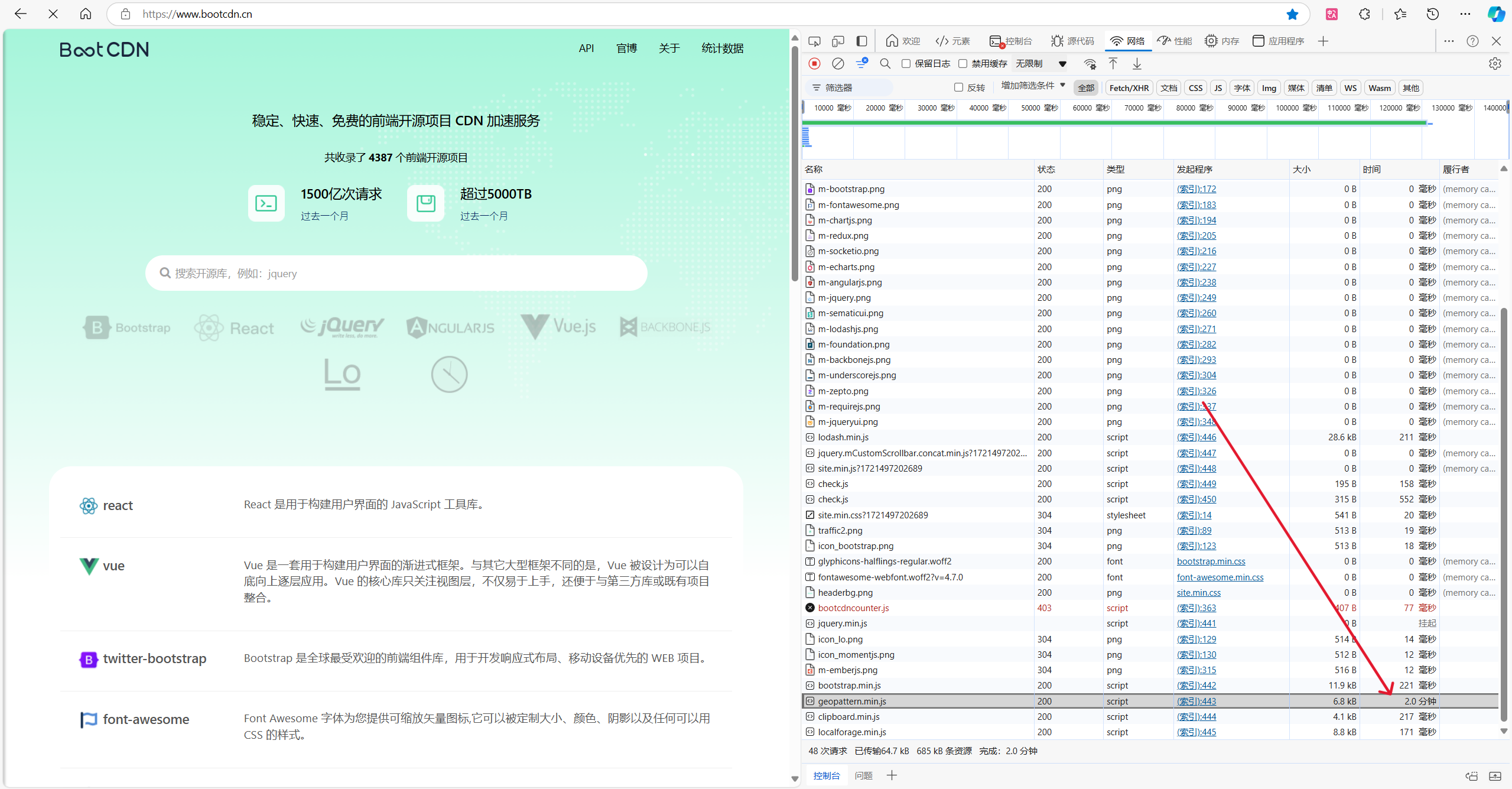Toggle the network filter funnel icon

point(861,63)
